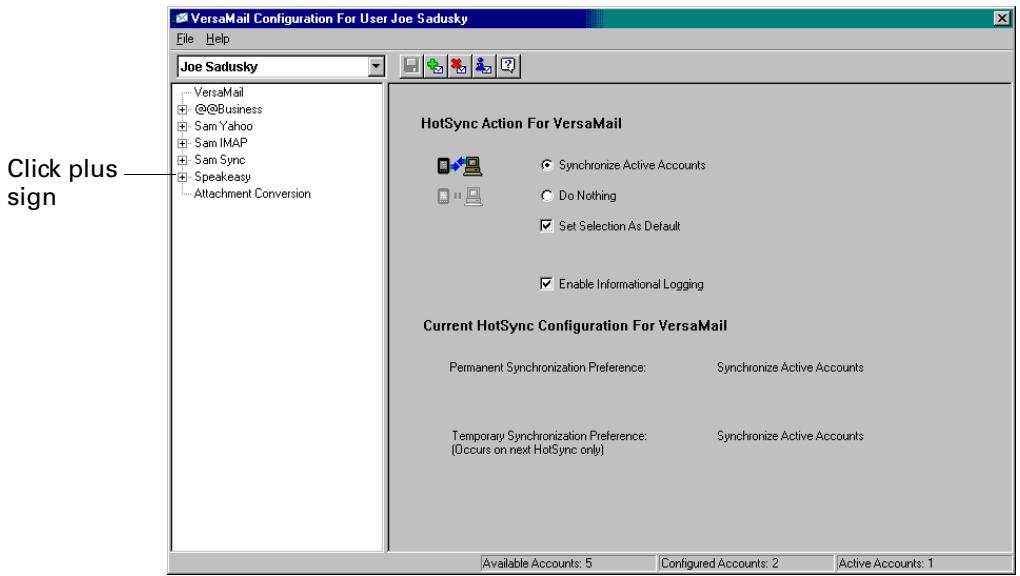Open the Help menu

[217, 38]
